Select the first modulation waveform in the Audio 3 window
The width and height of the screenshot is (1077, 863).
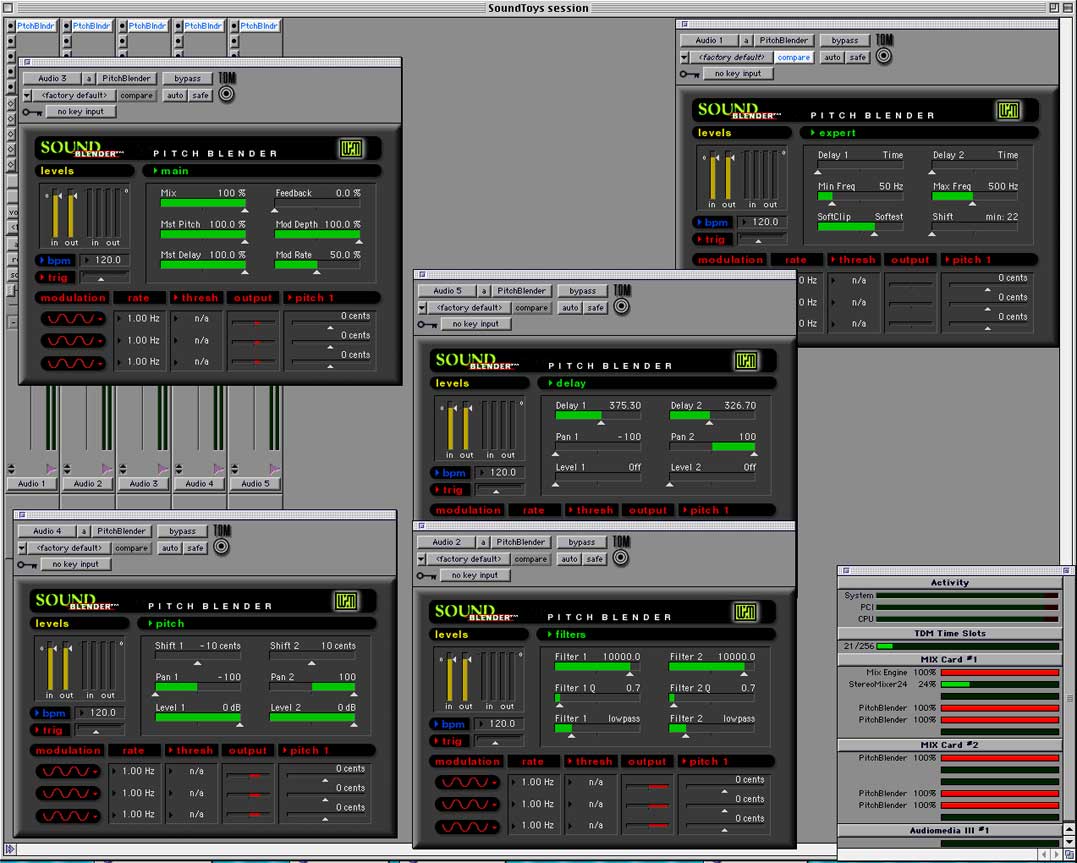(72, 319)
